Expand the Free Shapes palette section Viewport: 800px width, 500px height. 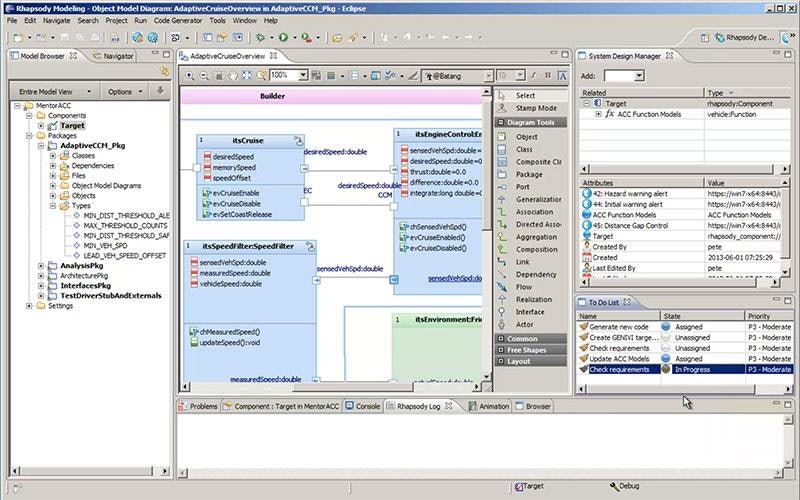click(501, 350)
